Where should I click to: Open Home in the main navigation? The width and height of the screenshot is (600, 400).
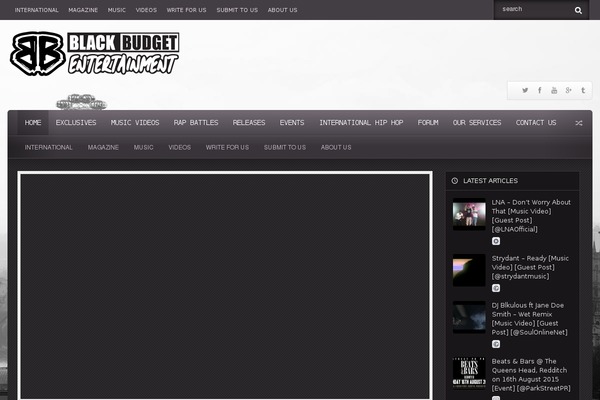tap(33, 122)
